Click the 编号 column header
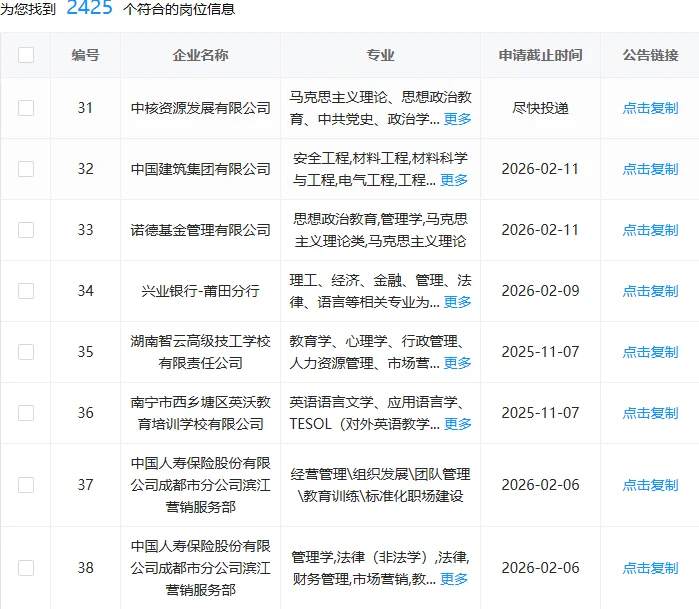699x609 pixels. point(85,55)
